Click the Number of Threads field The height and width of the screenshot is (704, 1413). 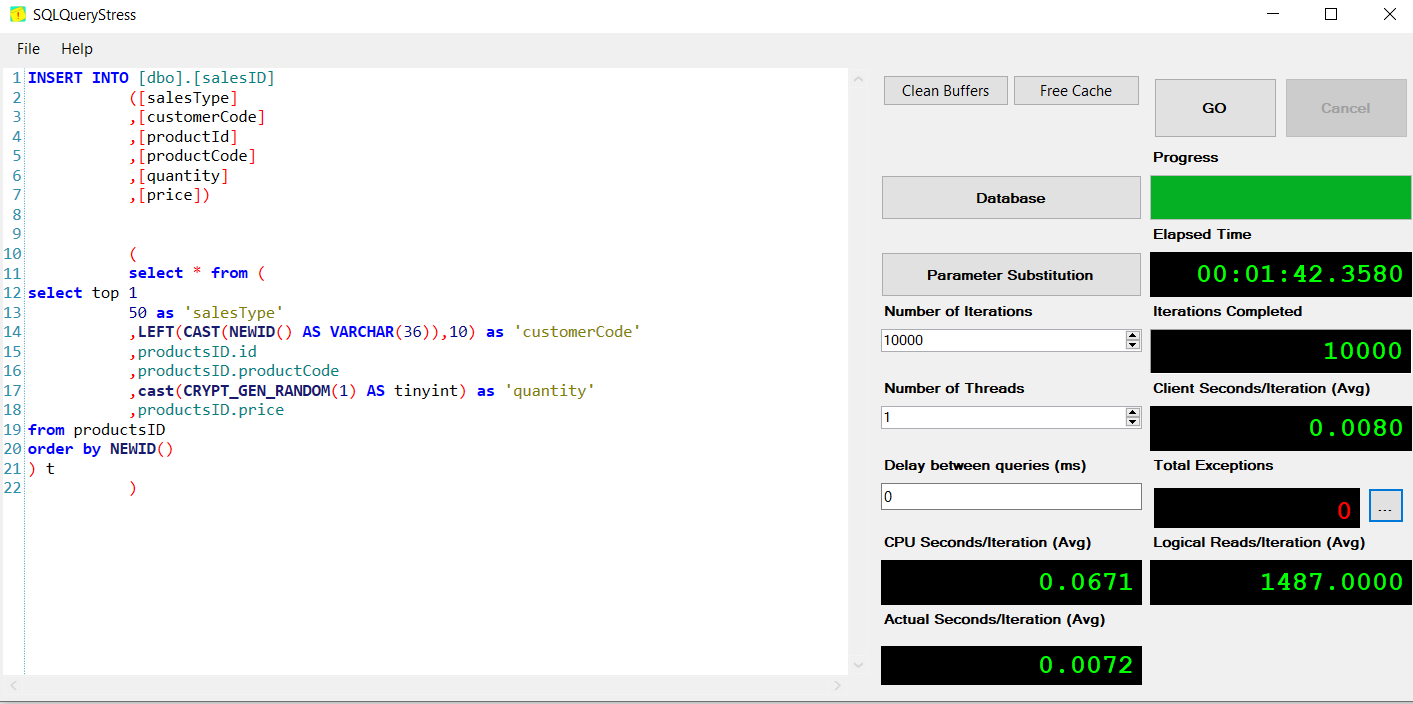coord(1003,417)
